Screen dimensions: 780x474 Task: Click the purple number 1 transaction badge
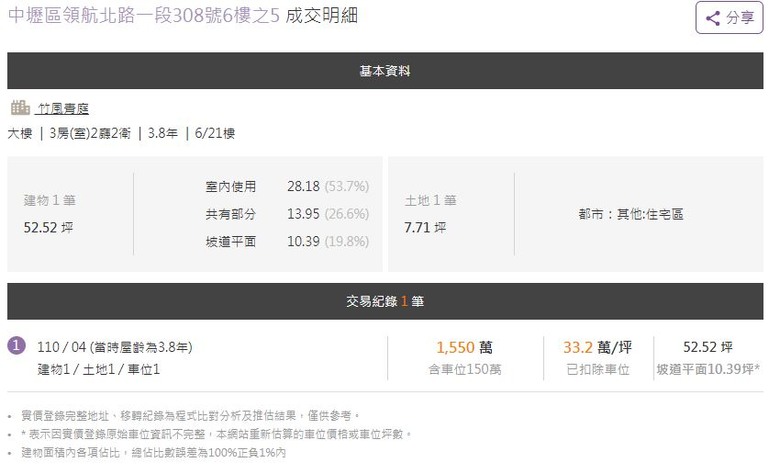coord(16,346)
